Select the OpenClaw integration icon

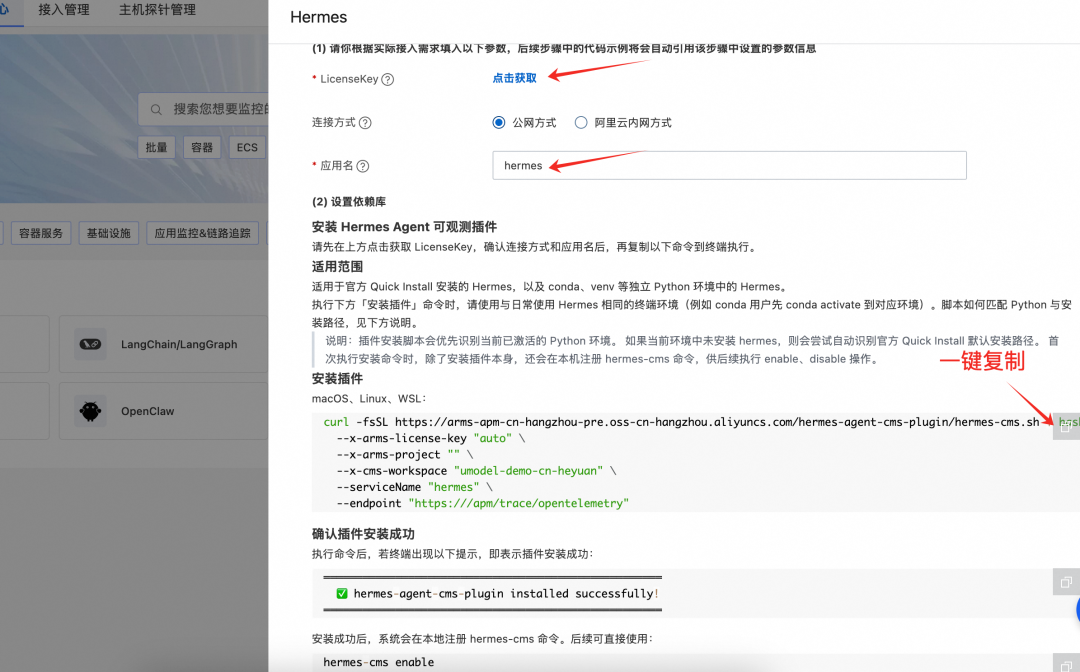click(x=89, y=410)
